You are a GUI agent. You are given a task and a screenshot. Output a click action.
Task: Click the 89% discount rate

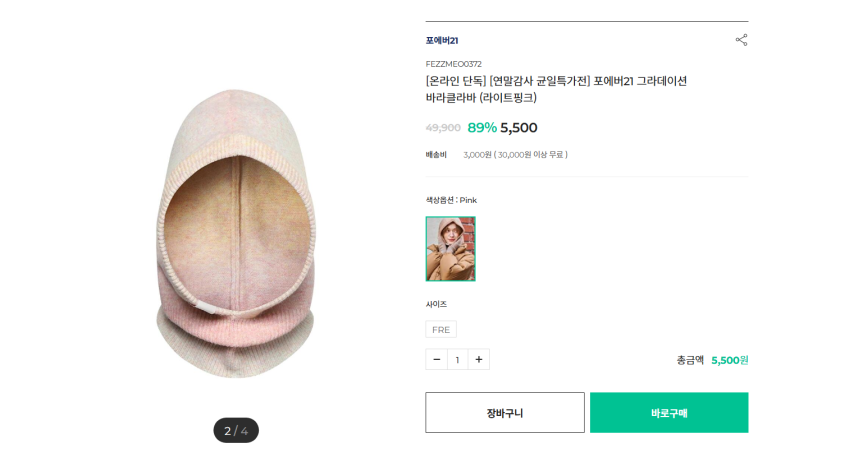pos(482,128)
